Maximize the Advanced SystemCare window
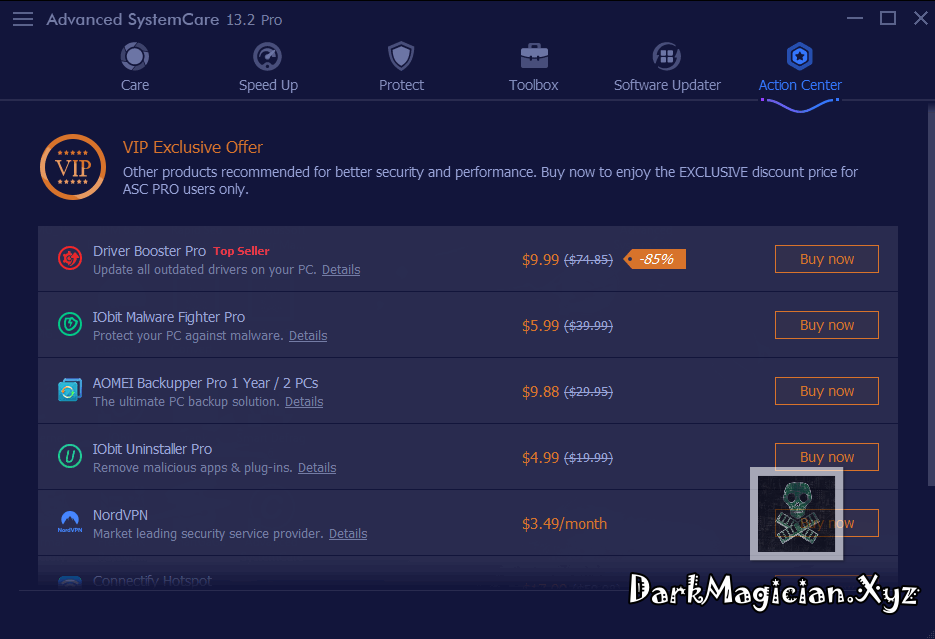This screenshot has width=935, height=639. pyautogui.click(x=888, y=18)
